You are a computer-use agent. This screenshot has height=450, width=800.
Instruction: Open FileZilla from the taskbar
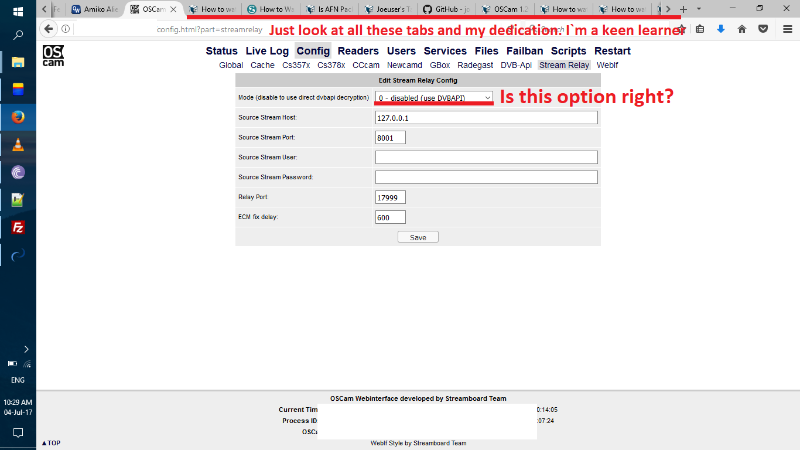click(18, 227)
